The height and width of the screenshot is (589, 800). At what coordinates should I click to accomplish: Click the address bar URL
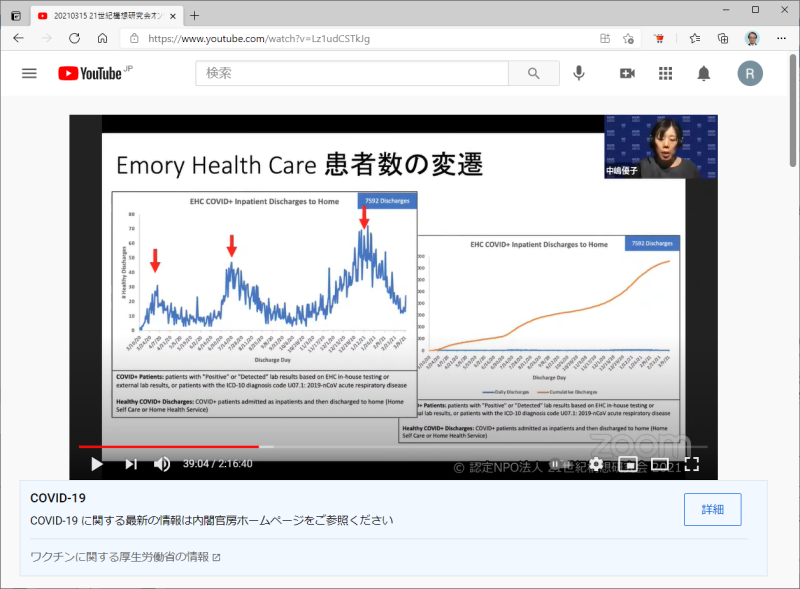tap(259, 38)
